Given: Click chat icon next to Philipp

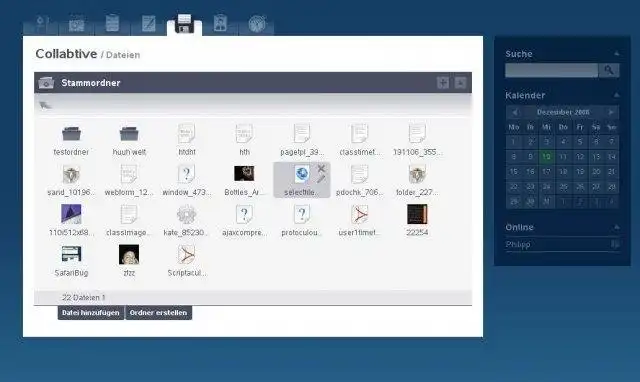Looking at the screenshot, I should [x=615, y=244].
